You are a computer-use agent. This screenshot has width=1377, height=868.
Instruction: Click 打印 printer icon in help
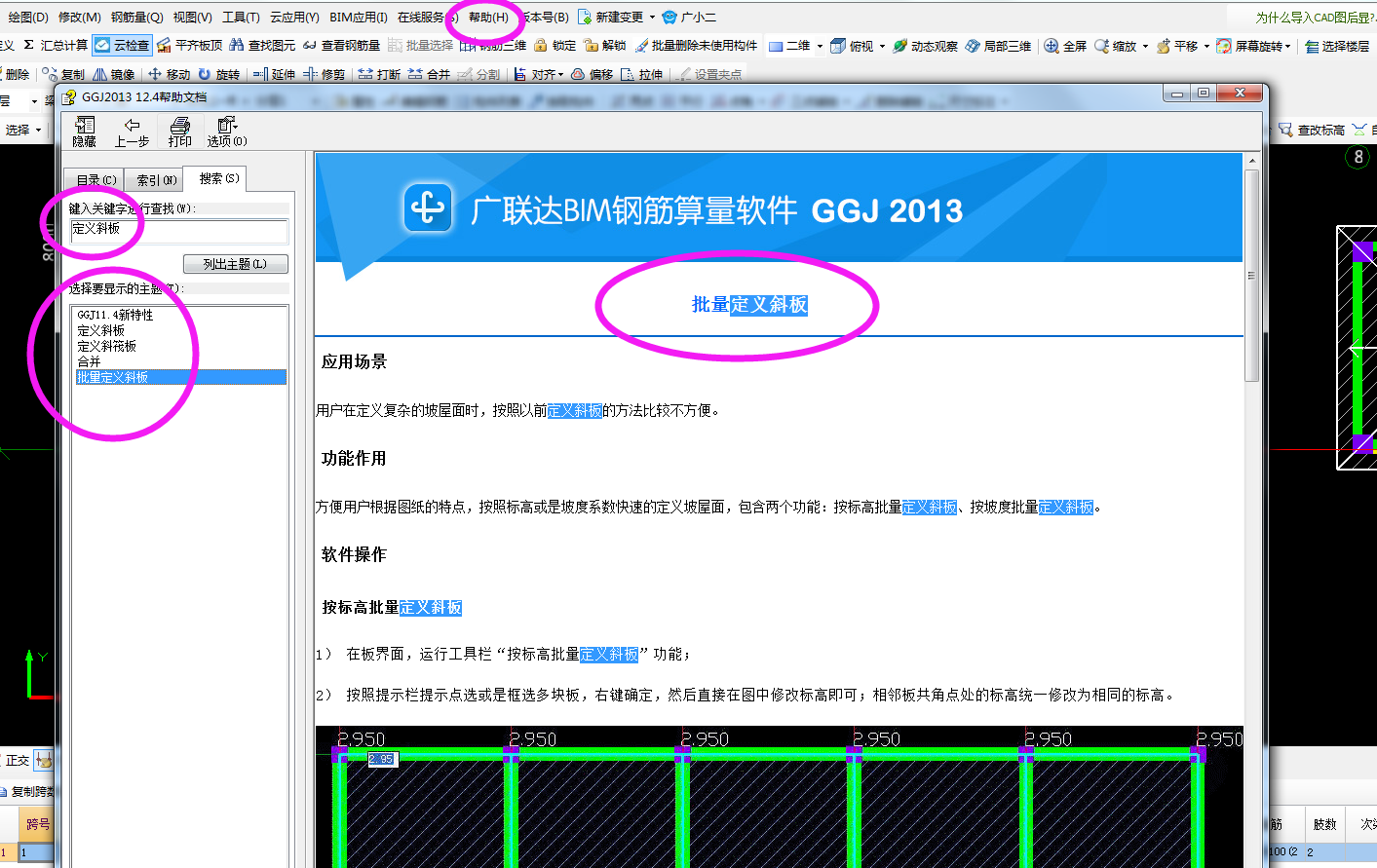pos(180,132)
